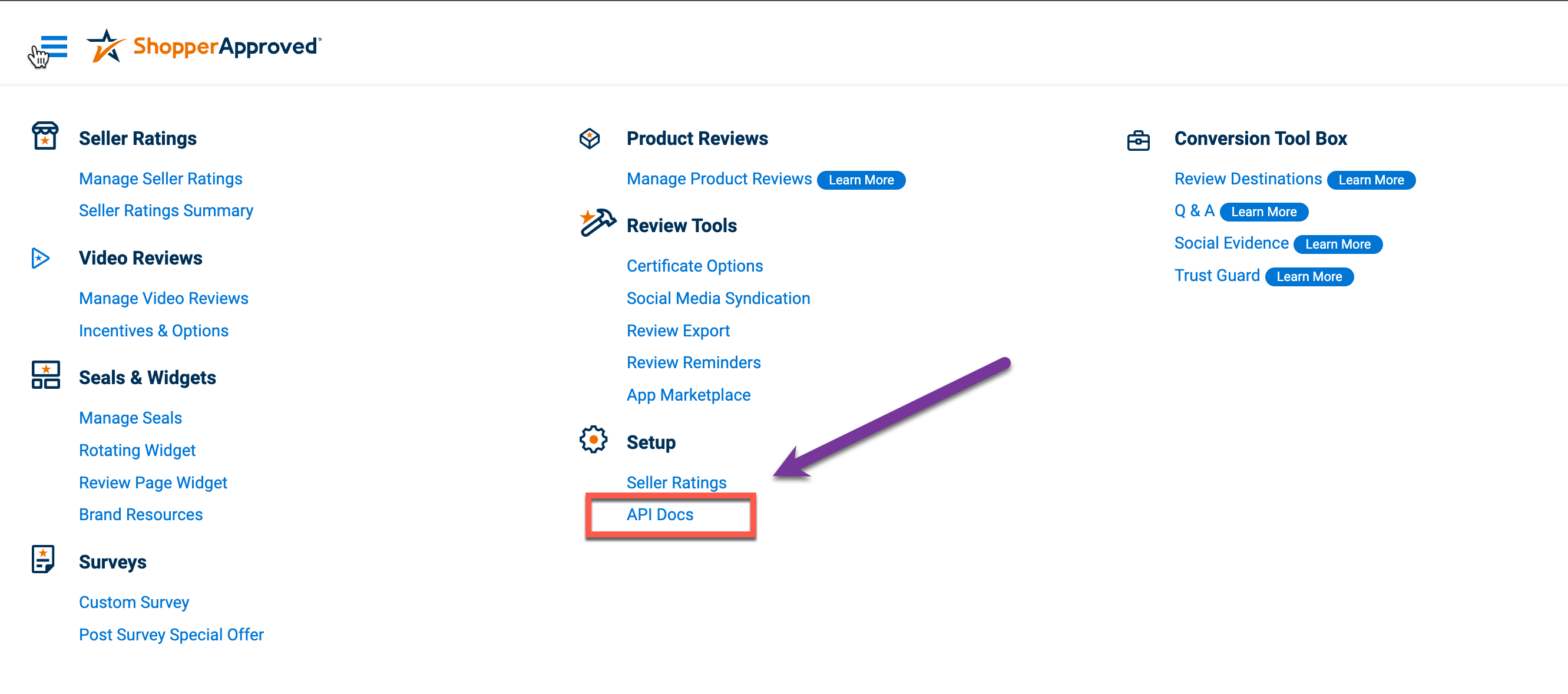Click Learn More next to Manage Product Reviews

point(861,180)
